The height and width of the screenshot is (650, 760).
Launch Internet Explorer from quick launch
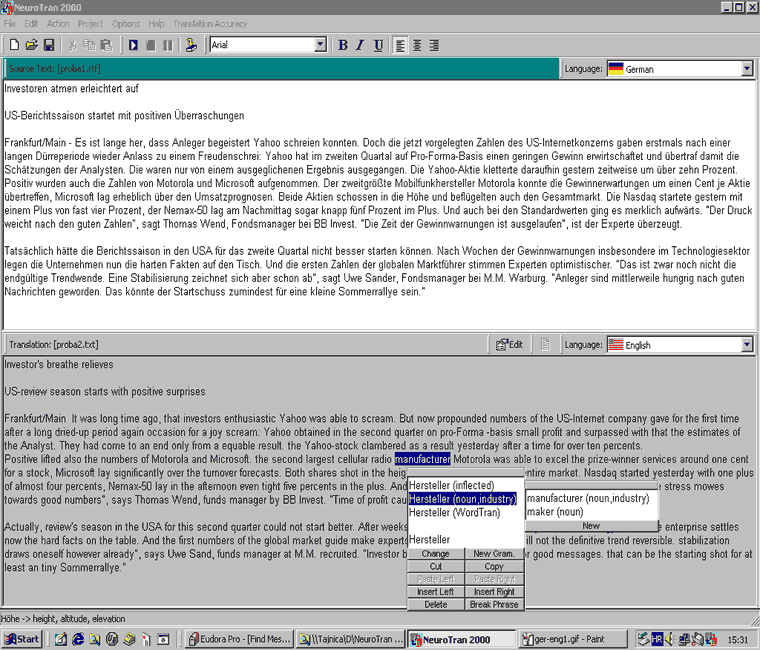(x=78, y=639)
